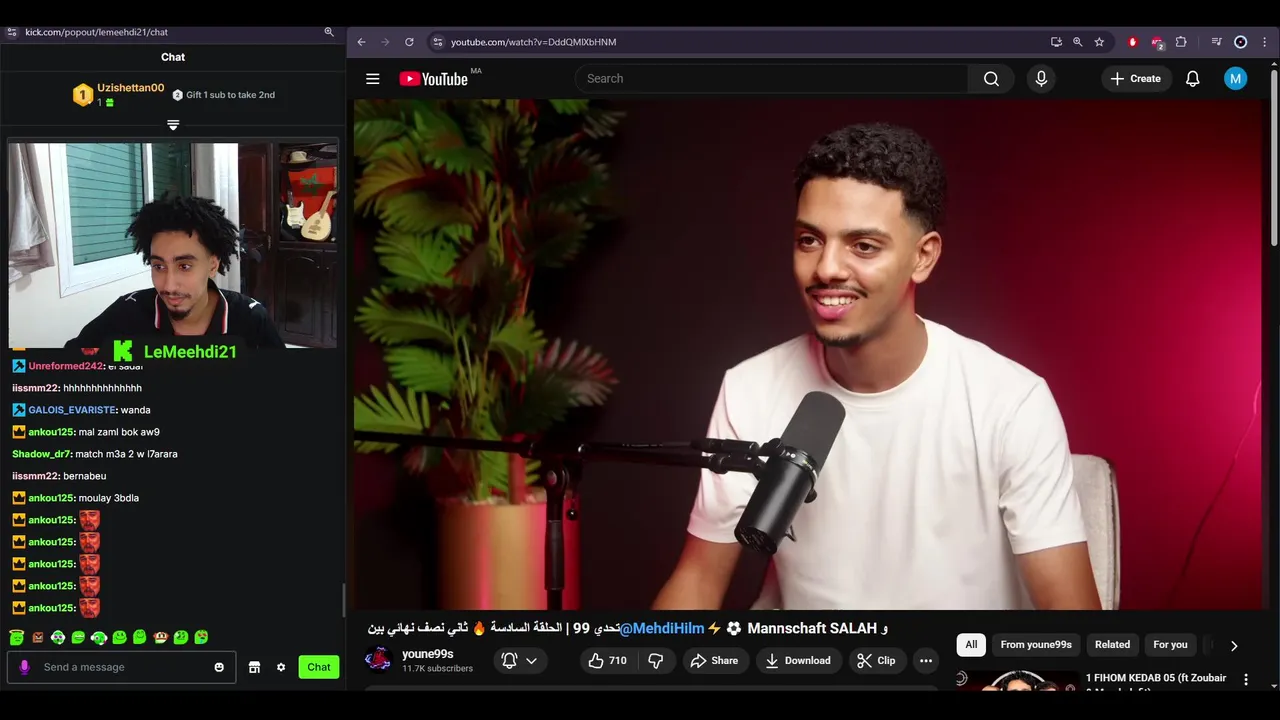Like the video with 710 likes
This screenshot has width=1280, height=720.
[607, 660]
